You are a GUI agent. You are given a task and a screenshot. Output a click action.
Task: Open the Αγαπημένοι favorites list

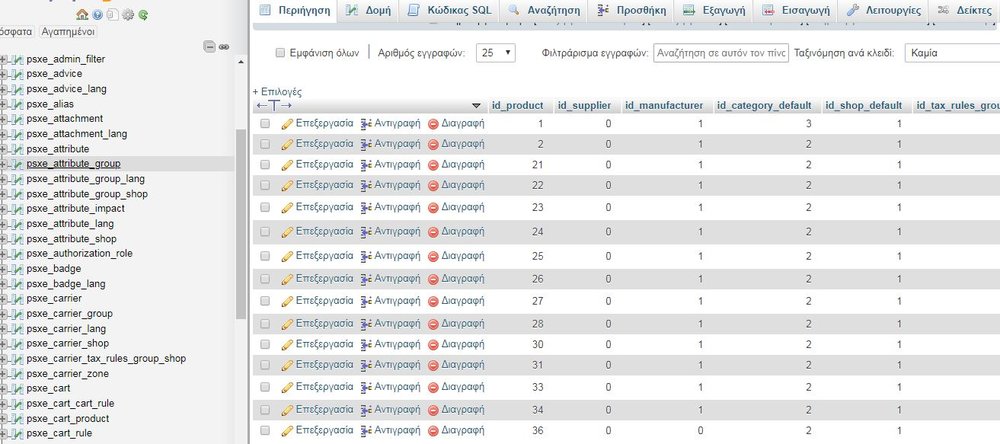pos(68,31)
